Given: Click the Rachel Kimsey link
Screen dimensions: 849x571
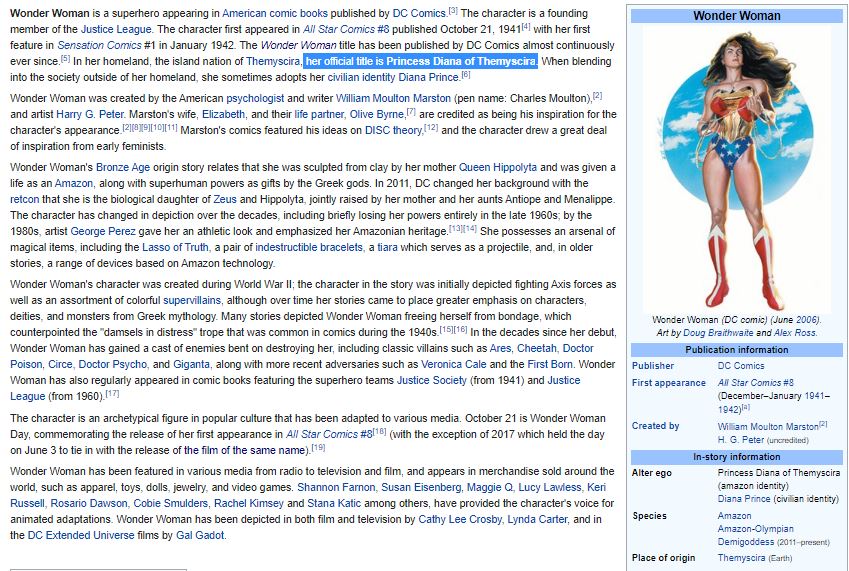Looking at the screenshot, I should pyautogui.click(x=249, y=503).
